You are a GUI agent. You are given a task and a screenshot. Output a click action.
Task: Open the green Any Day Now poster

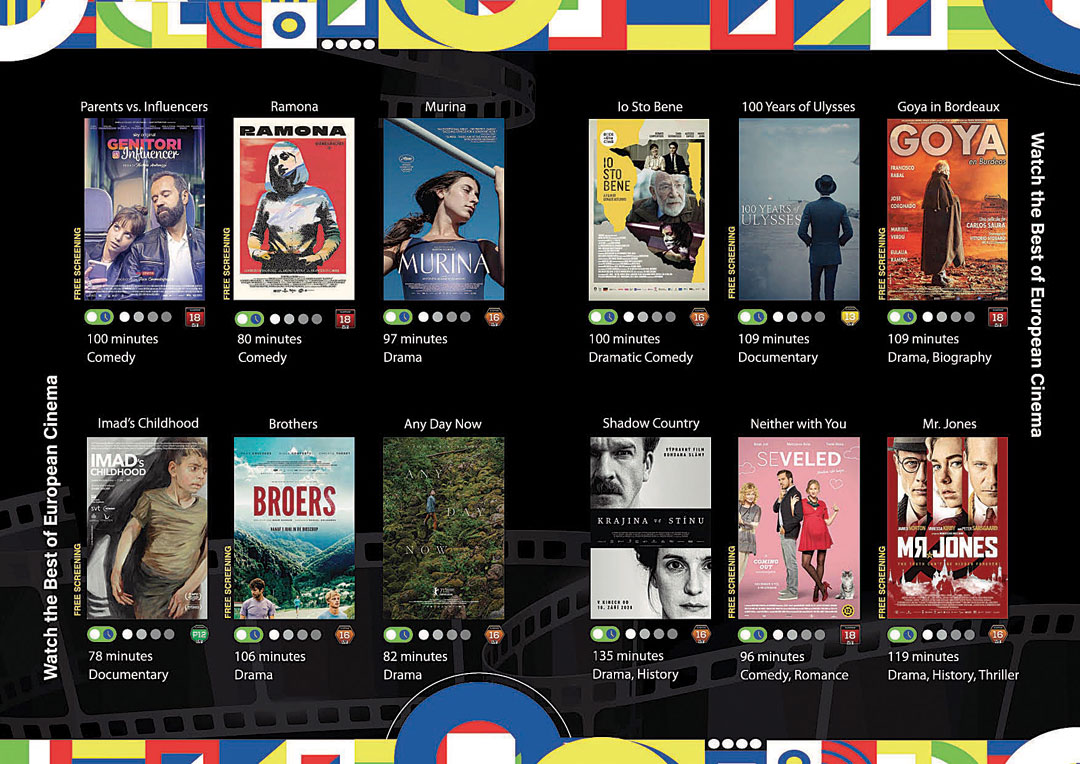click(444, 528)
